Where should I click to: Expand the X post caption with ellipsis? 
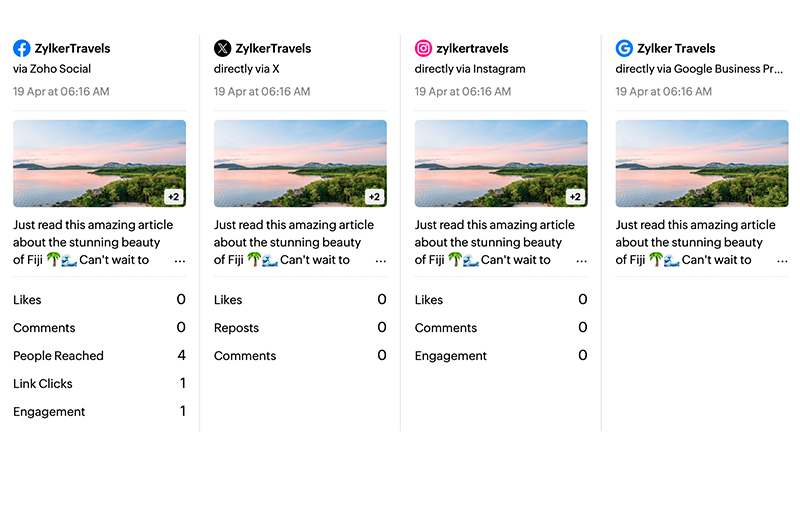click(x=381, y=261)
